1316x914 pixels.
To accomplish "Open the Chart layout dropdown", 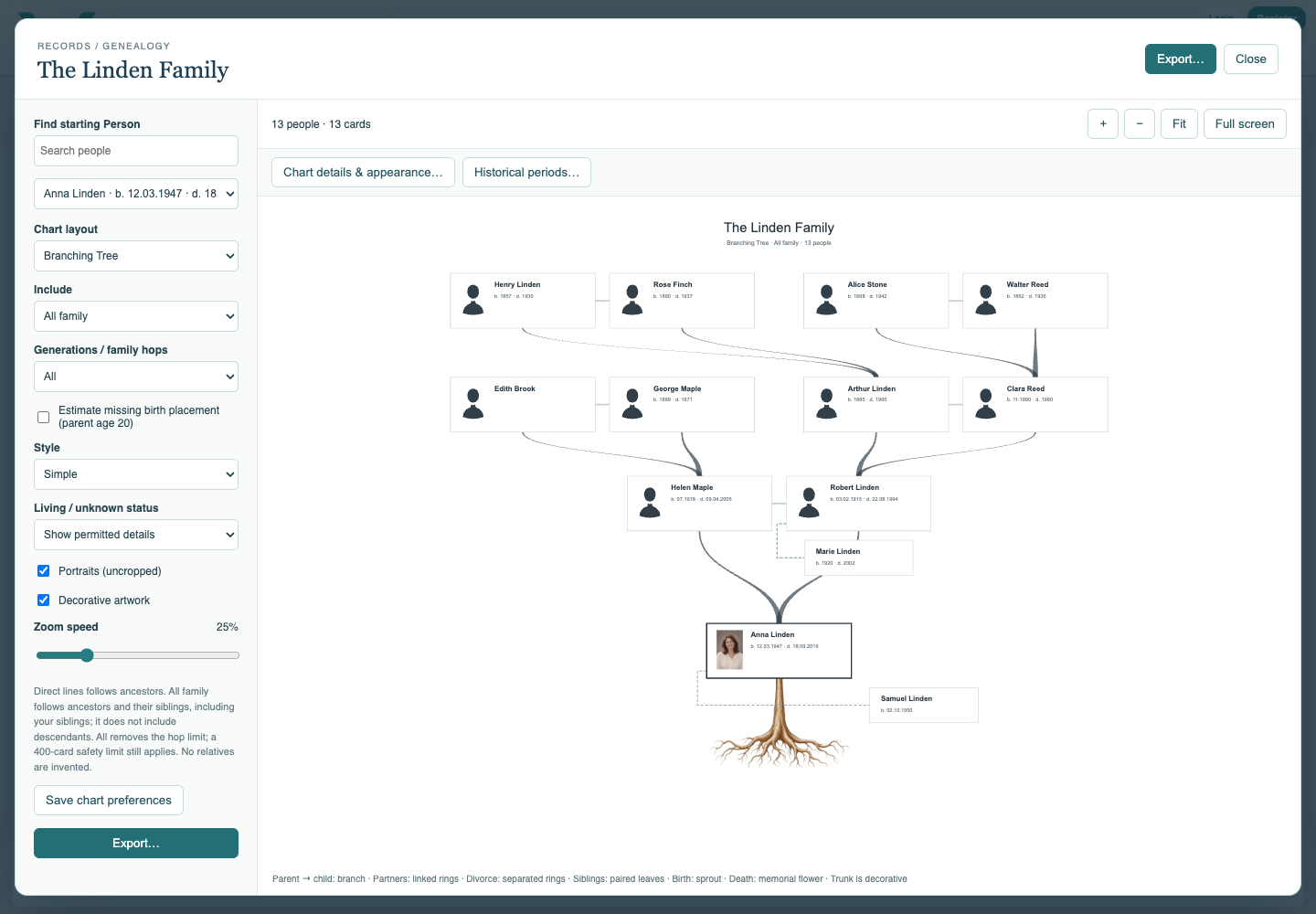I will click(136, 256).
